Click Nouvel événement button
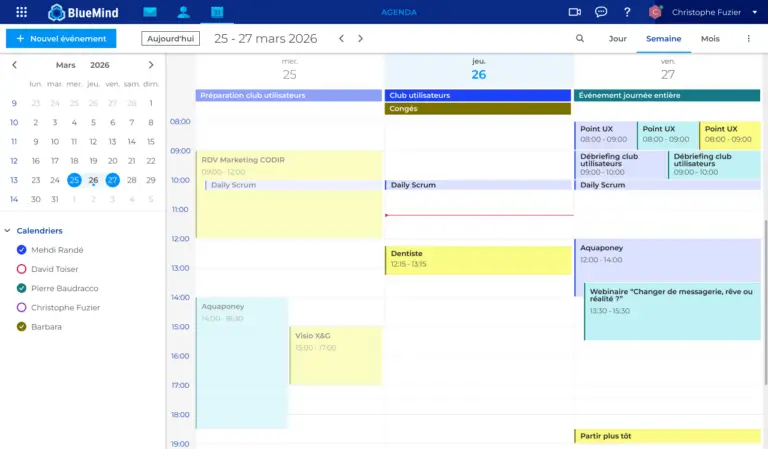This screenshot has width=768, height=449. (x=61, y=39)
